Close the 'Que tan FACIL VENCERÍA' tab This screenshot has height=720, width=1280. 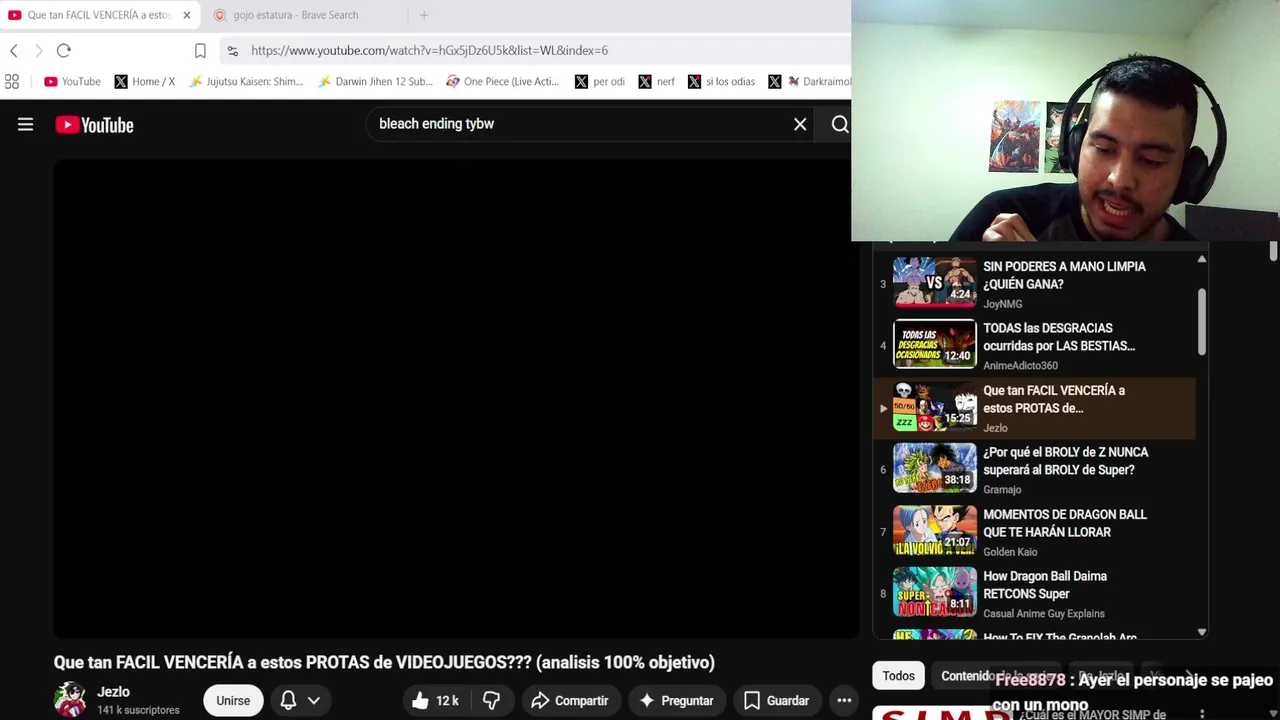[186, 15]
